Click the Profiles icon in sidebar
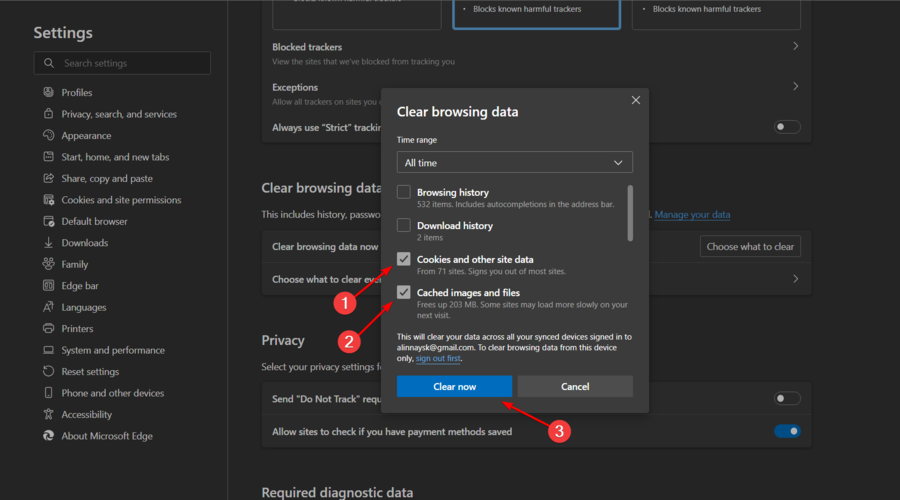Screen dimensions: 900x500 coord(49,93)
